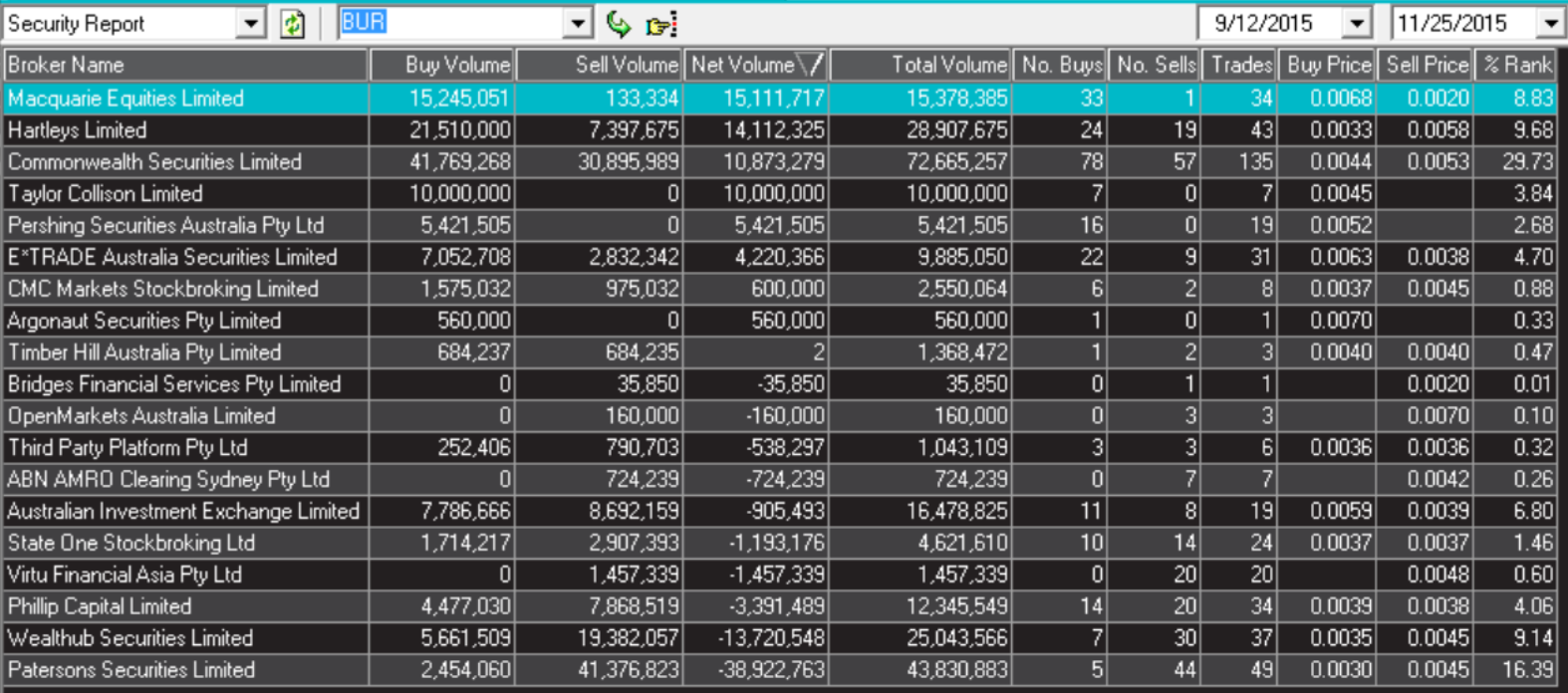Select Australian Investment Exchange Limited
The width and height of the screenshot is (1568, 693).
(183, 512)
